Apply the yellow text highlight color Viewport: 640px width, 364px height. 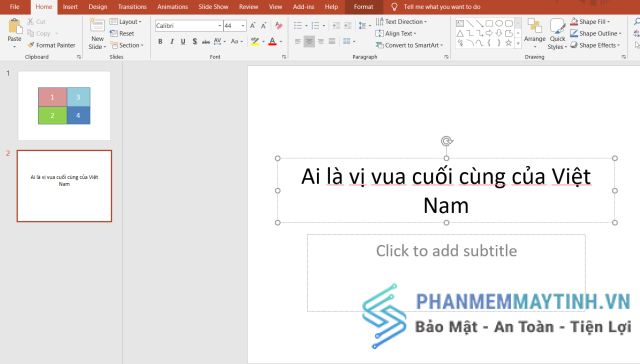click(x=255, y=41)
